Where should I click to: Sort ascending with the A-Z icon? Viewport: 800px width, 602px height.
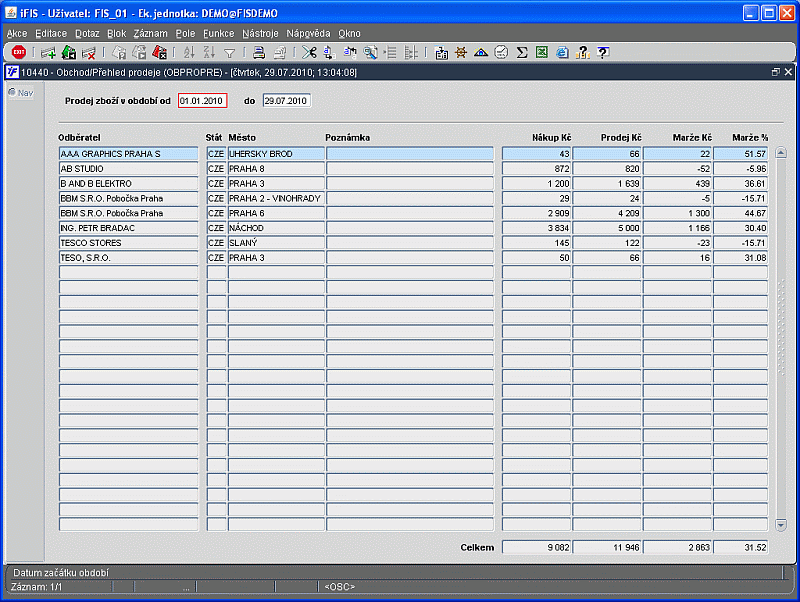click(x=189, y=52)
